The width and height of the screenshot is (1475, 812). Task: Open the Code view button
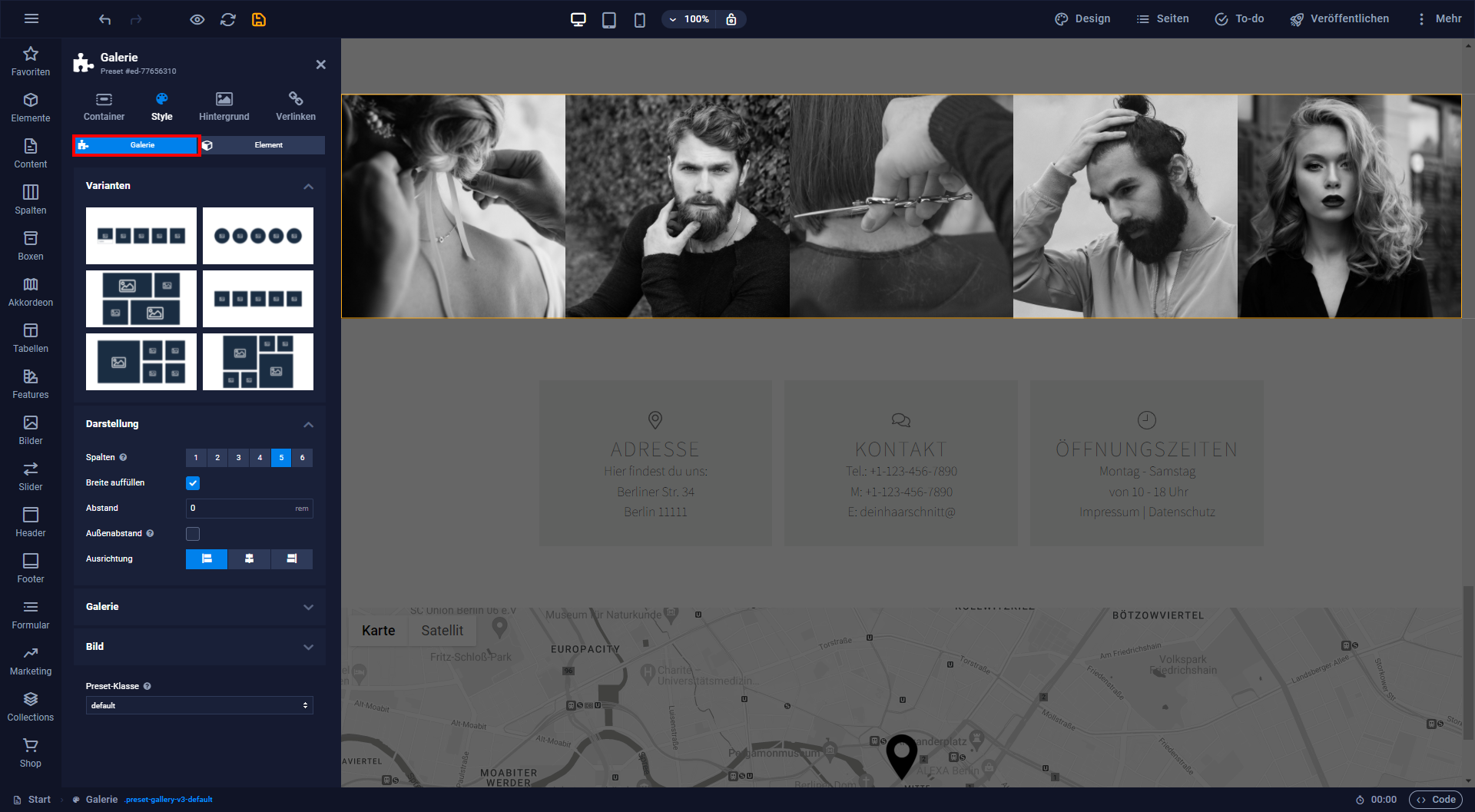pyautogui.click(x=1436, y=800)
